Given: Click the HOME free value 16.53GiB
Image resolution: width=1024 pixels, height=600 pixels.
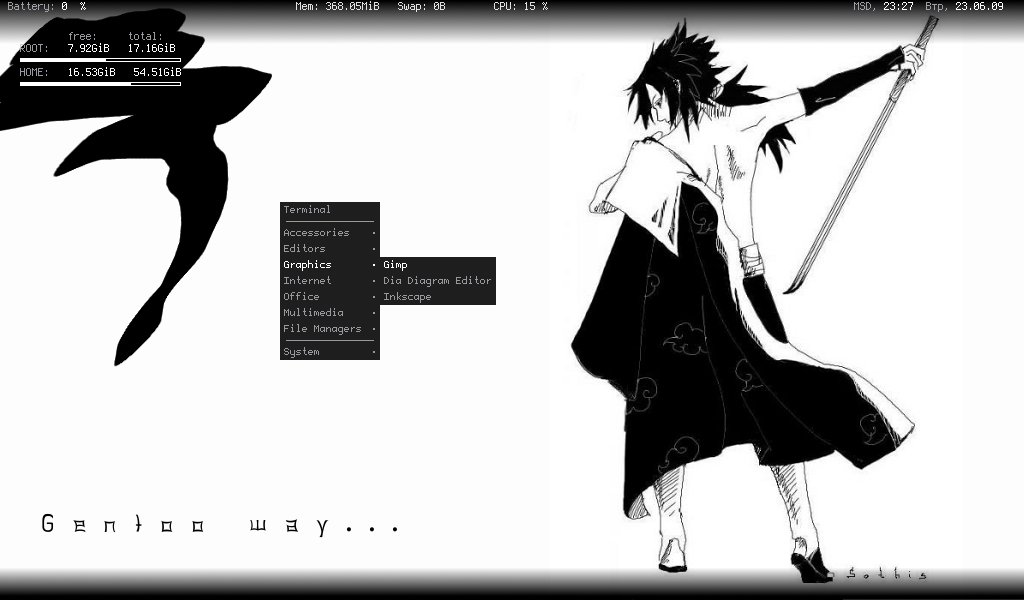Looking at the screenshot, I should (91, 72).
